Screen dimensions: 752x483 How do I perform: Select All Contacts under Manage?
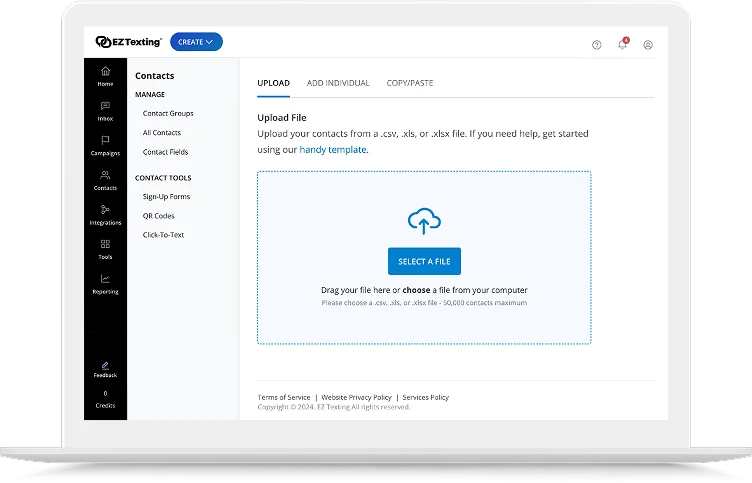pos(162,132)
